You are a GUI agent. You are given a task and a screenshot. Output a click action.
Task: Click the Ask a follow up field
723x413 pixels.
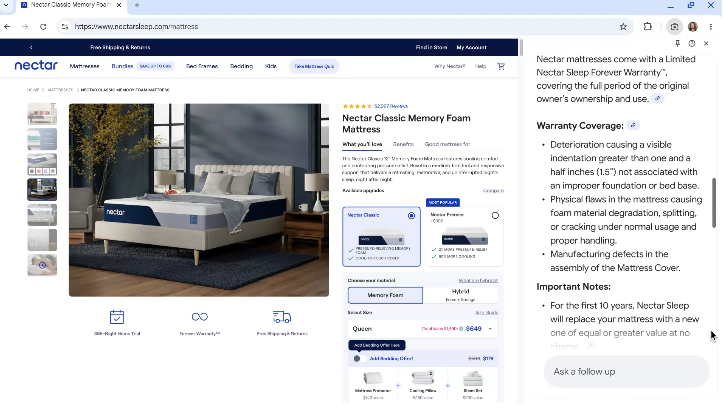(612, 371)
